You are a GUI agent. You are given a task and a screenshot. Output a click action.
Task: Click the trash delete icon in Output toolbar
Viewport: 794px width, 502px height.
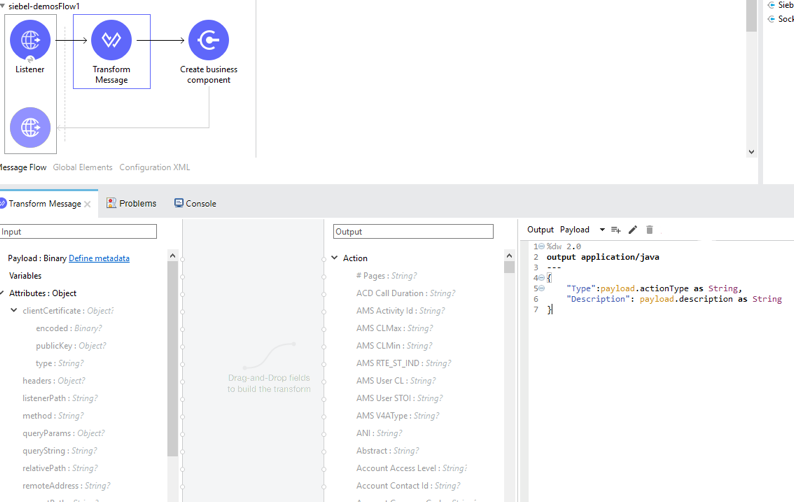[x=650, y=230]
